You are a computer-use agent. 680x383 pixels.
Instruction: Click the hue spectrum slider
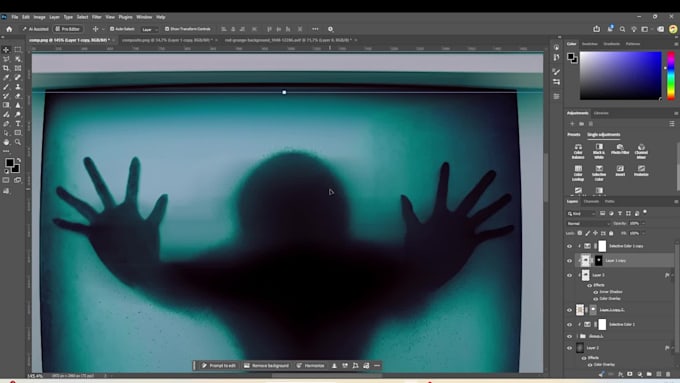671,75
